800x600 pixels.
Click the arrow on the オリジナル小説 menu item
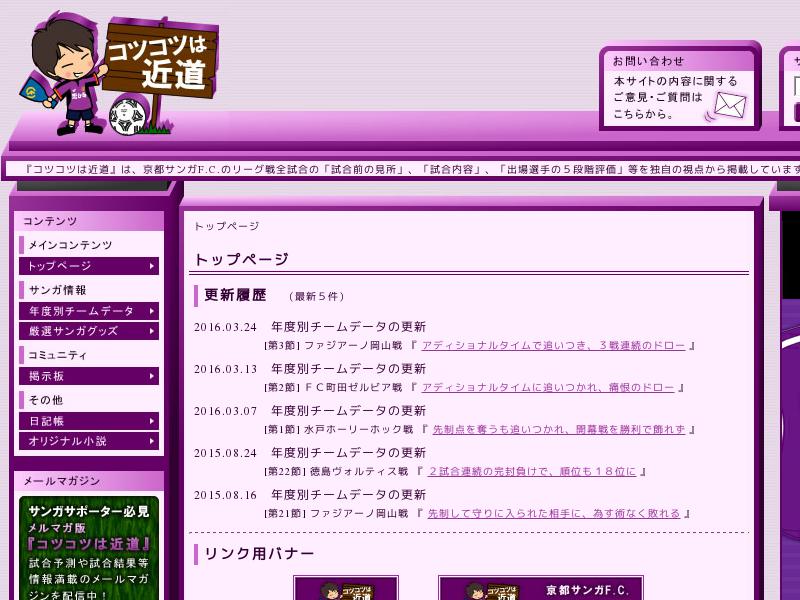pos(152,441)
